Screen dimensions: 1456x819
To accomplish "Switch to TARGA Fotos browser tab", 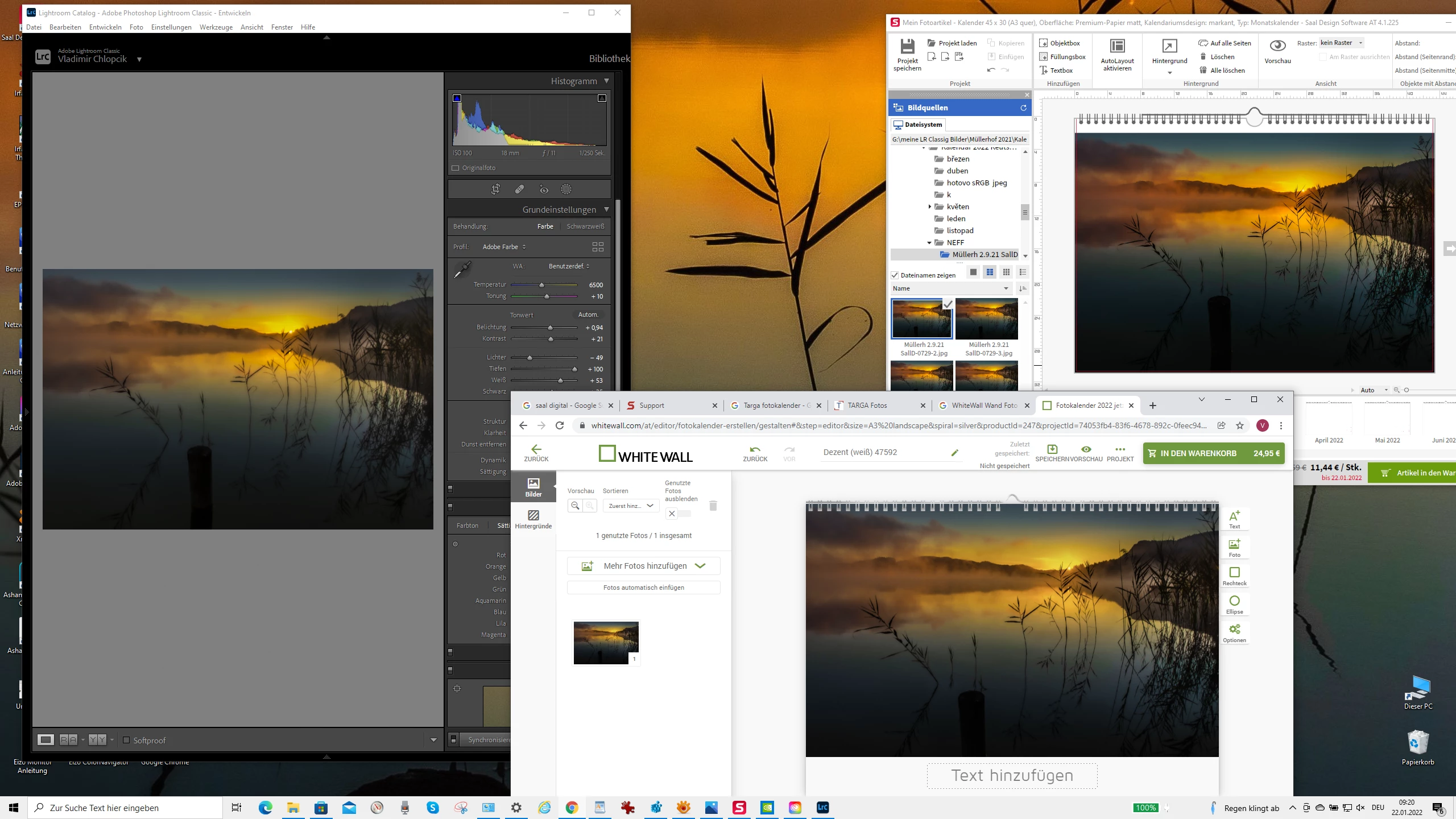I will 867,406.
